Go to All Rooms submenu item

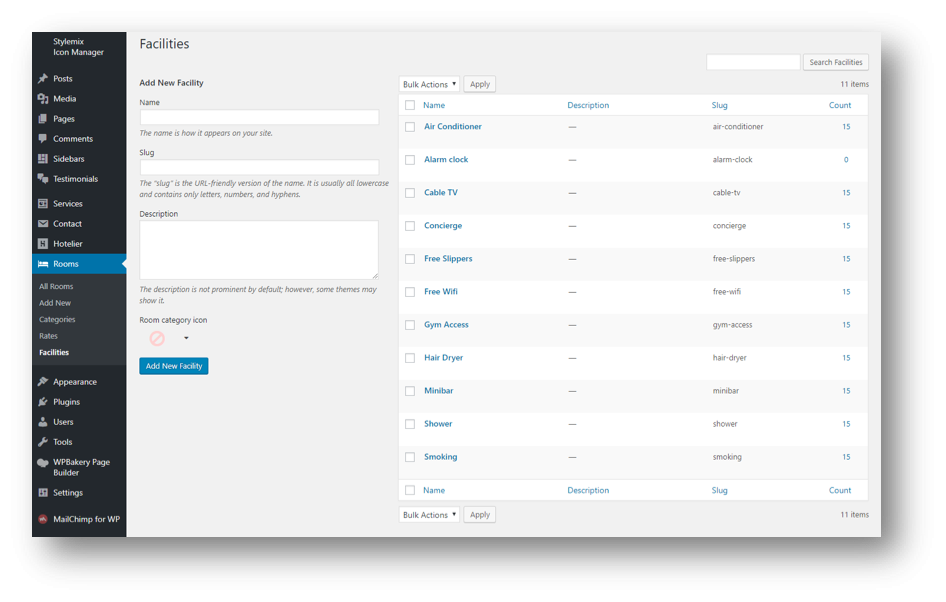pos(56,287)
